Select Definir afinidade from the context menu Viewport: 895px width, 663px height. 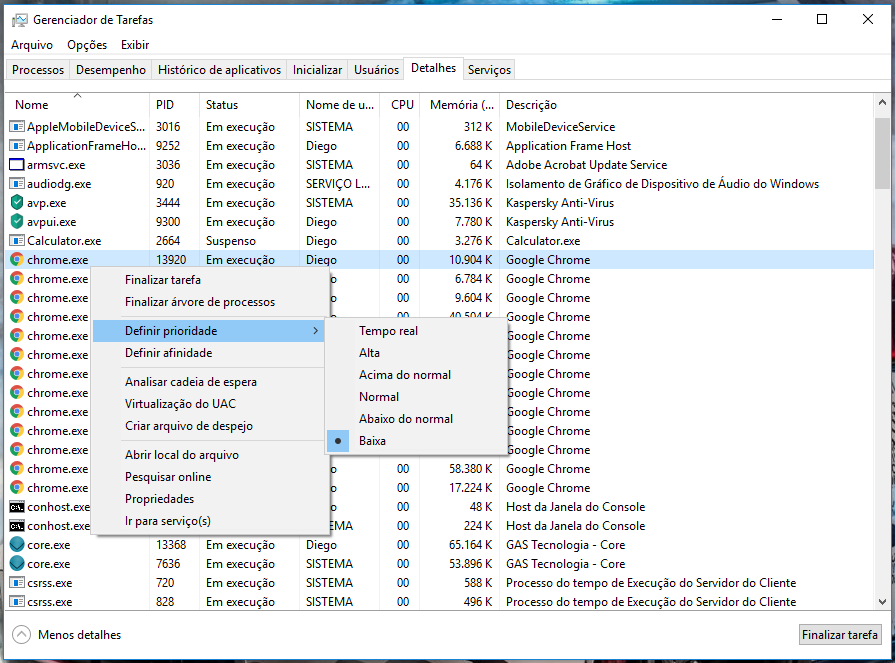point(208,353)
